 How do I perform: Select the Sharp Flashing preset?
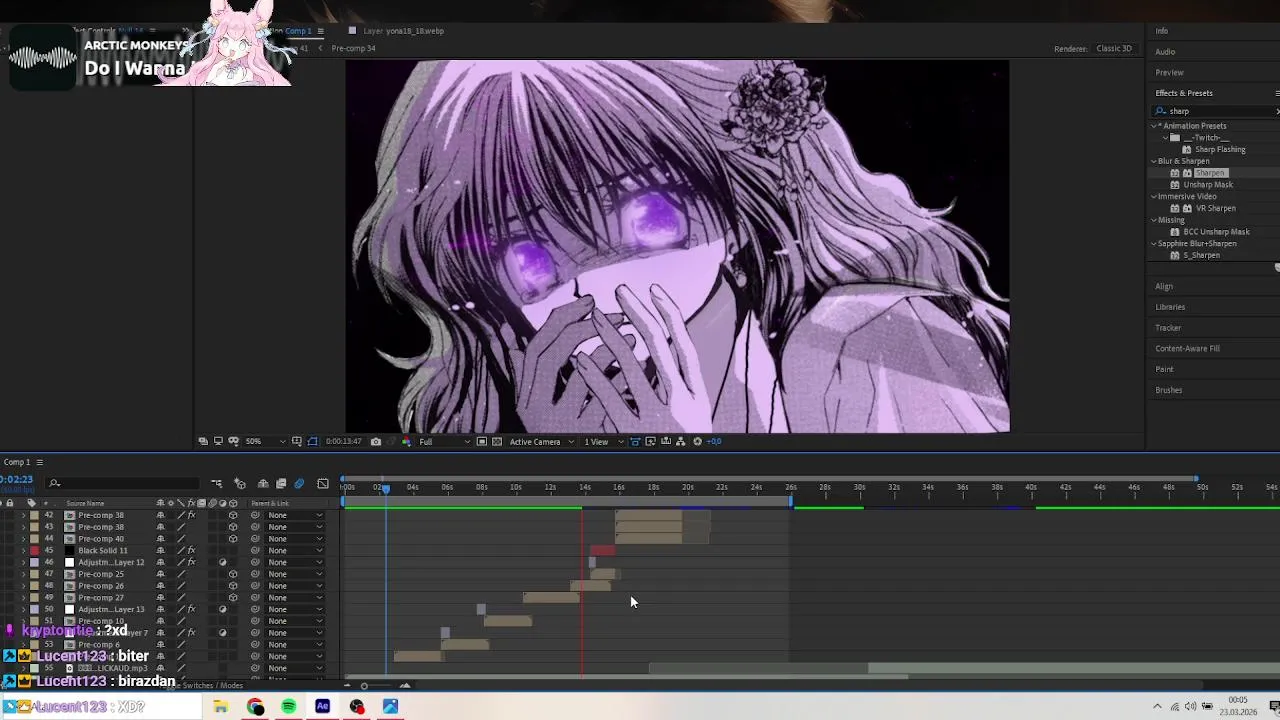1220,150
